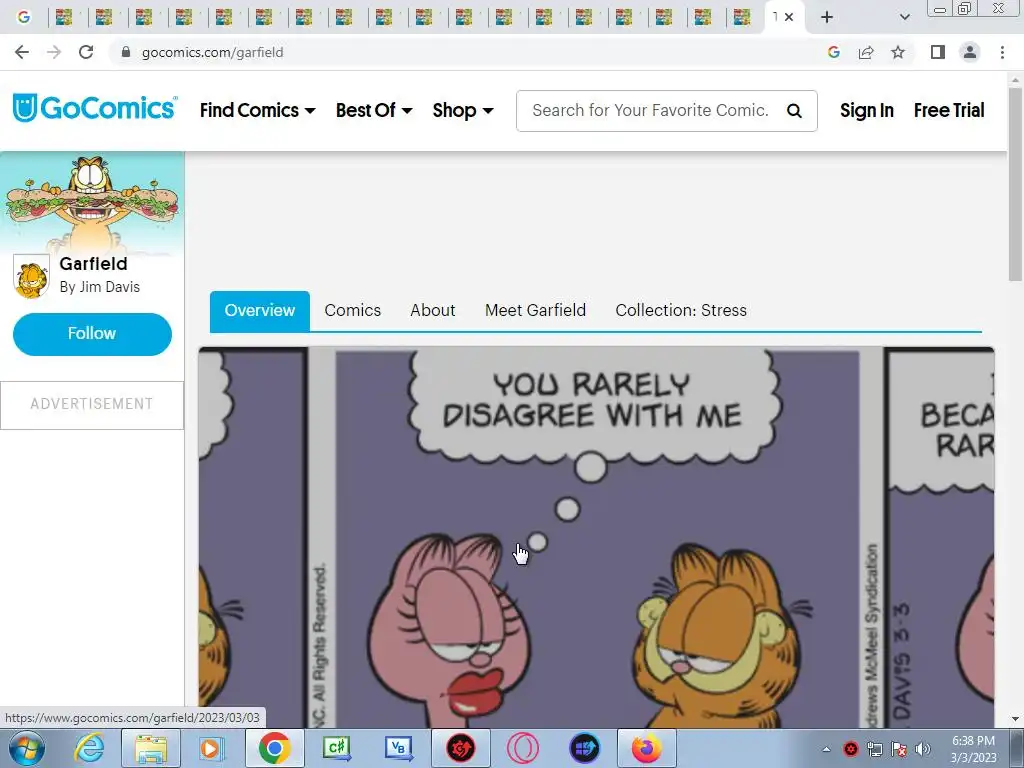Open the volume control in the tray
1024x768 pixels.
coord(923,749)
